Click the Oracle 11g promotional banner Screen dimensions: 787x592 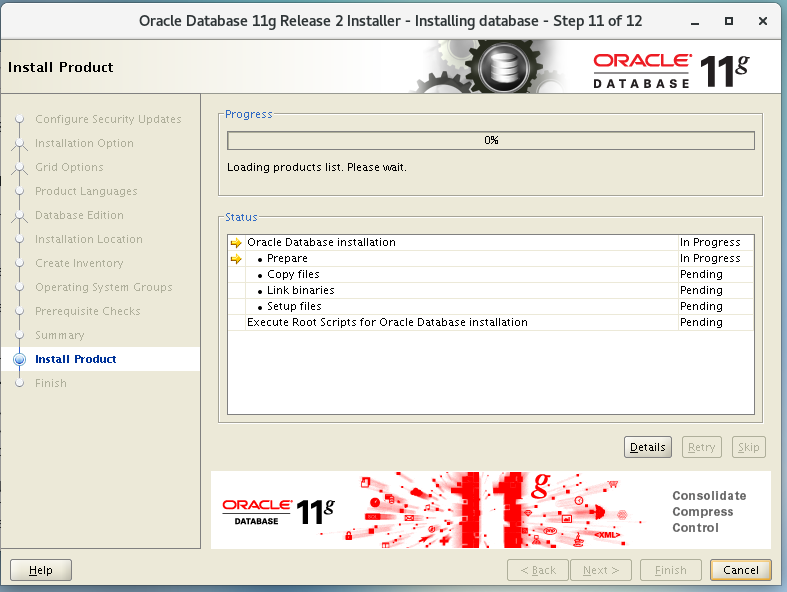tap(490, 510)
